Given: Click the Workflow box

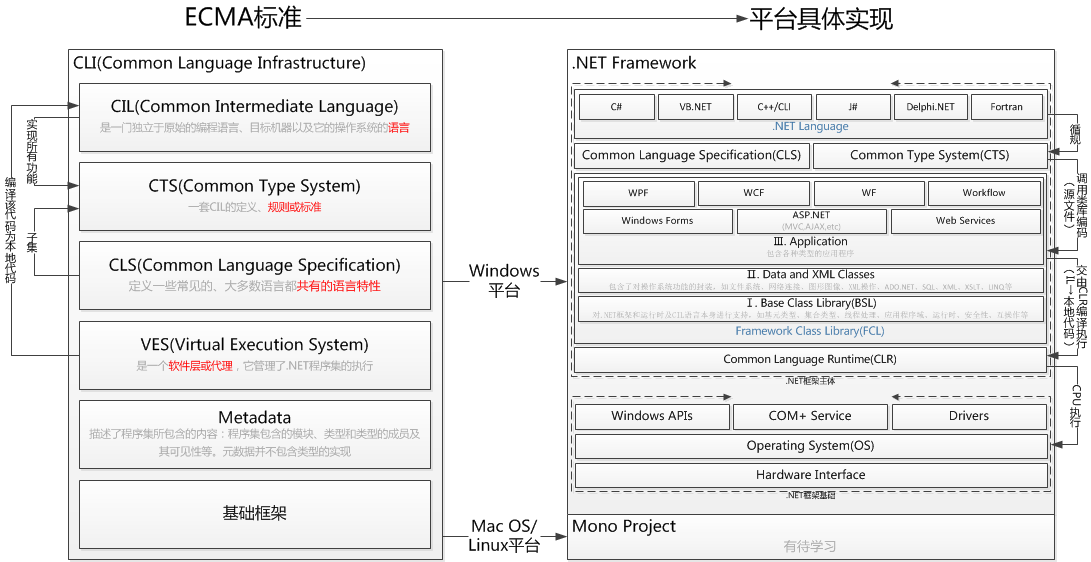Looking at the screenshot, I should (984, 193).
